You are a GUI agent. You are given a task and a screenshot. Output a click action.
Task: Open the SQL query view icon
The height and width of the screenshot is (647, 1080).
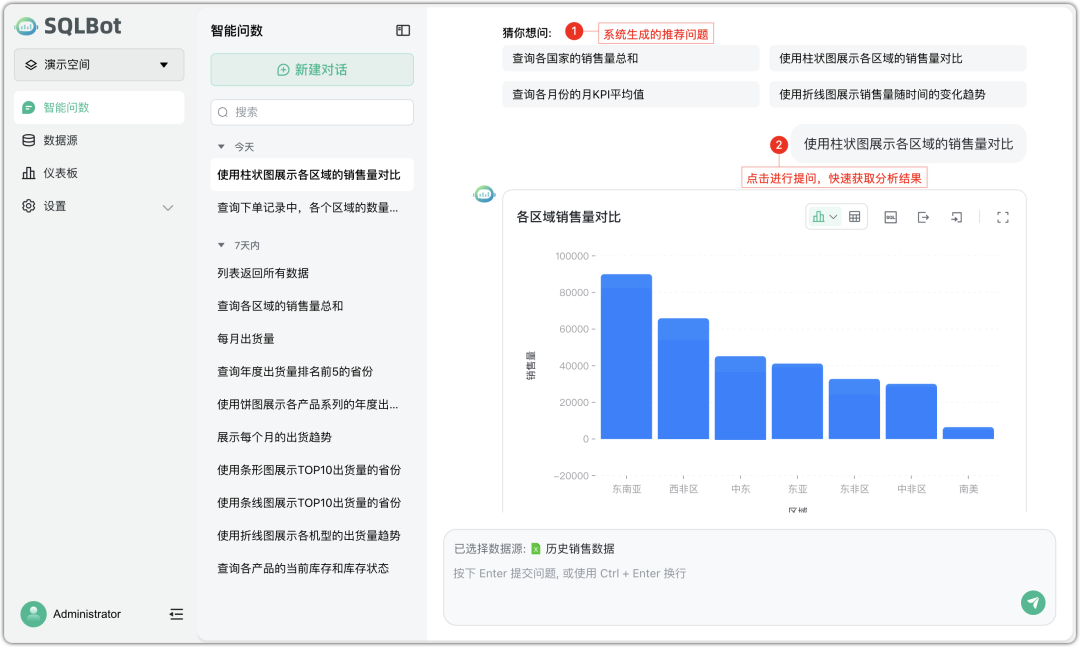pyautogui.click(x=891, y=216)
